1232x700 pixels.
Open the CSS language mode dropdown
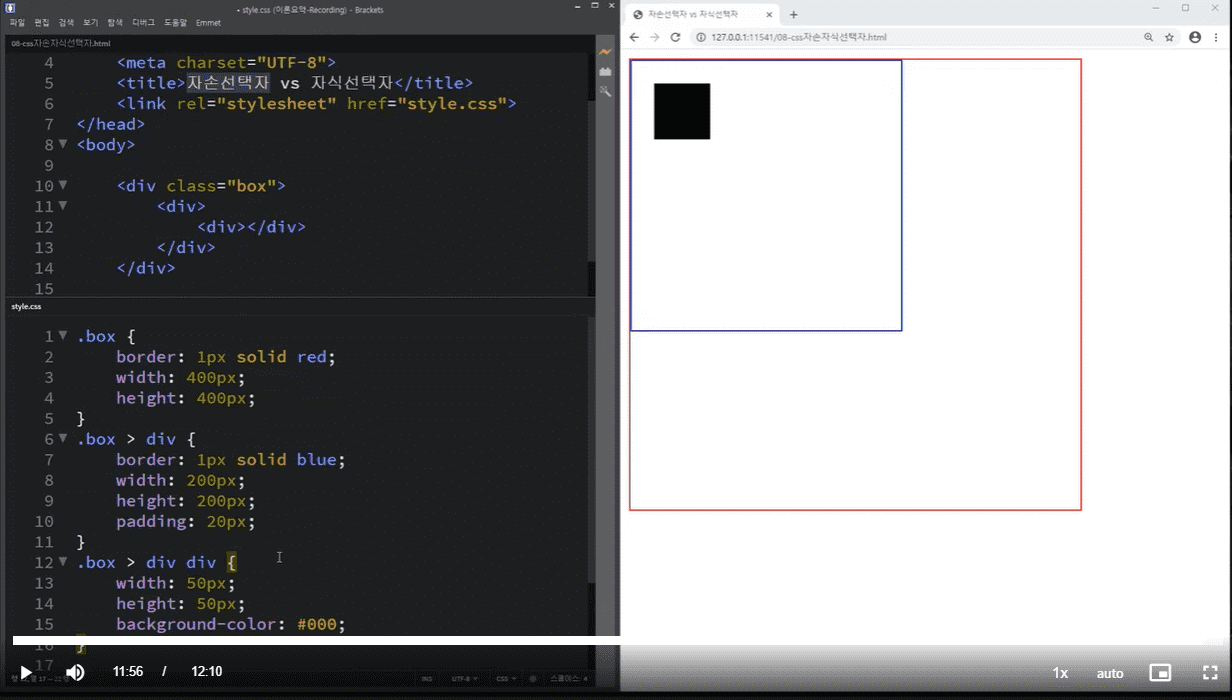tap(505, 679)
